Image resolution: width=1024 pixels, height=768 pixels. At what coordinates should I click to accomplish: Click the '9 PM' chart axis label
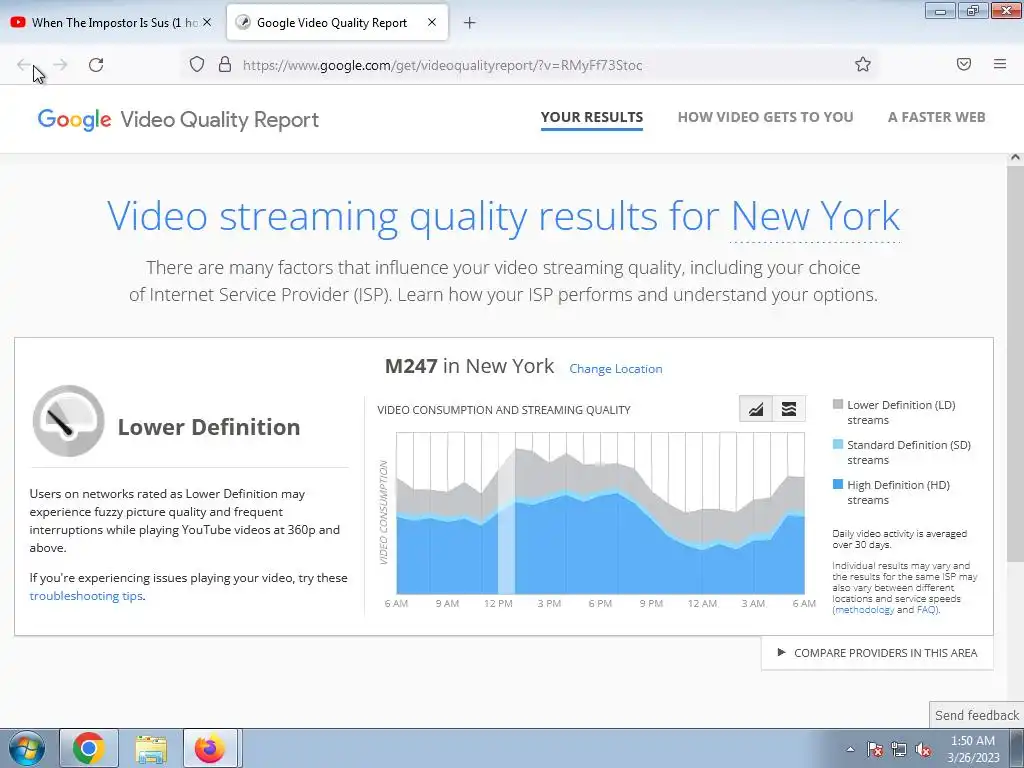click(x=651, y=603)
